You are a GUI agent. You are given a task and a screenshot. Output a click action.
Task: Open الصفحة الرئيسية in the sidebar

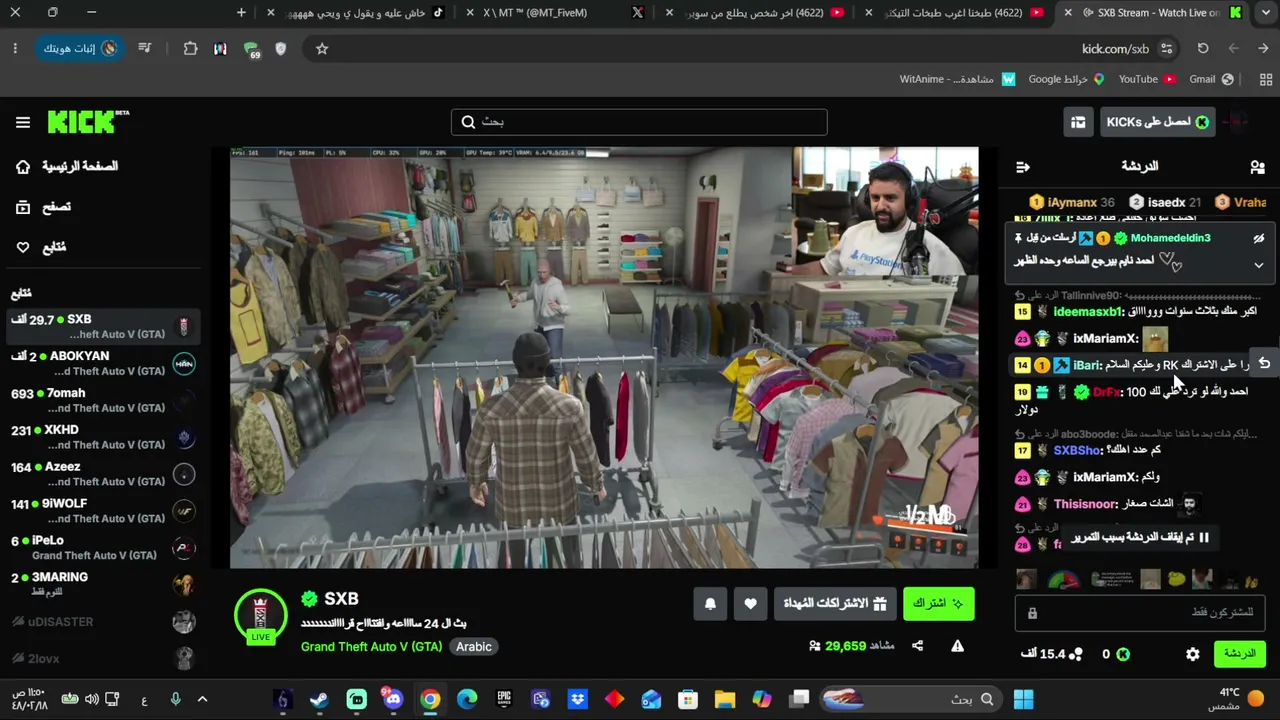pyautogui.click(x=67, y=167)
